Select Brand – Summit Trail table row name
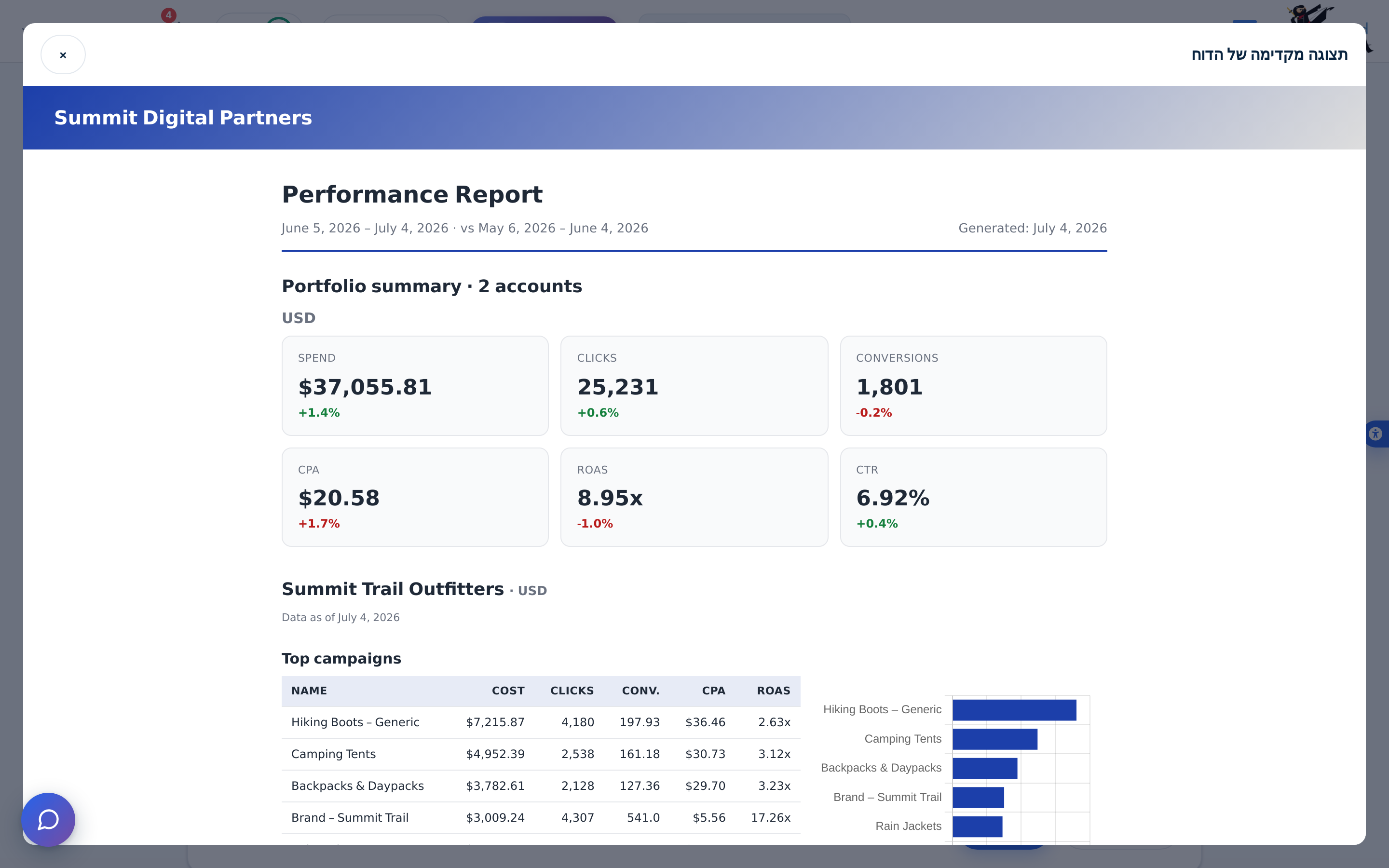Screen dimensions: 1389x868 [350, 817]
